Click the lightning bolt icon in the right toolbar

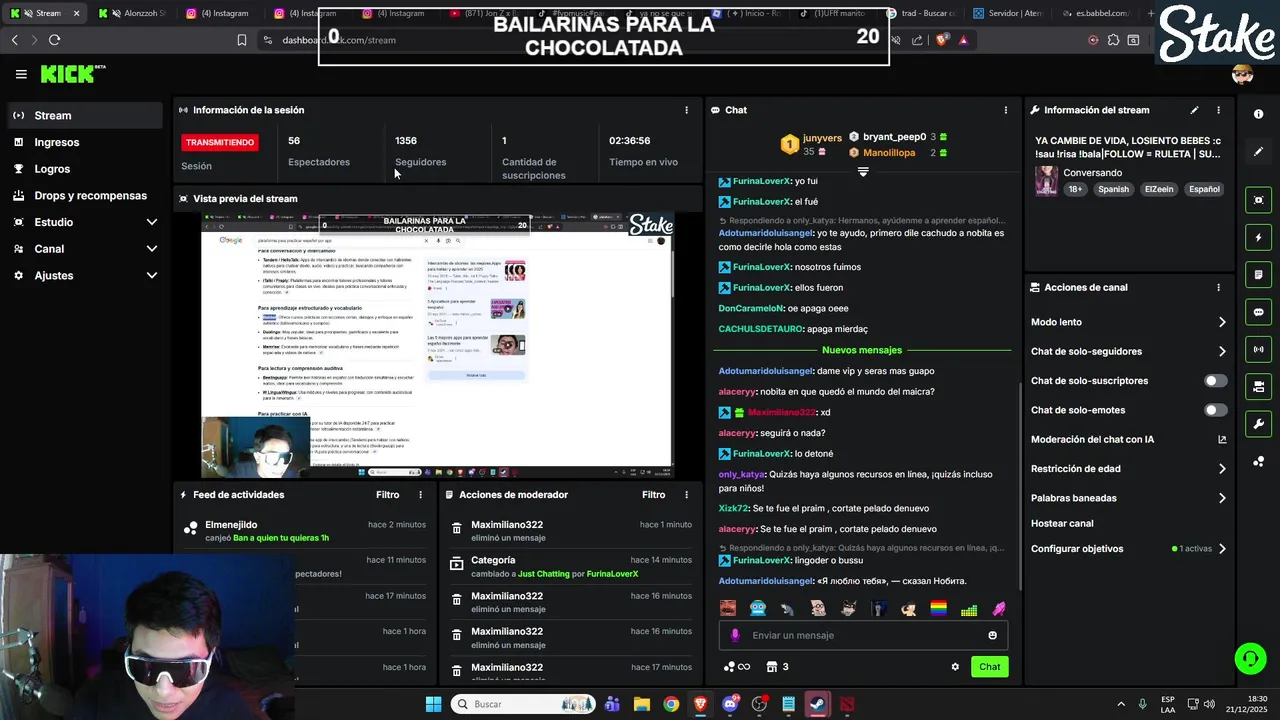coord(1258,238)
